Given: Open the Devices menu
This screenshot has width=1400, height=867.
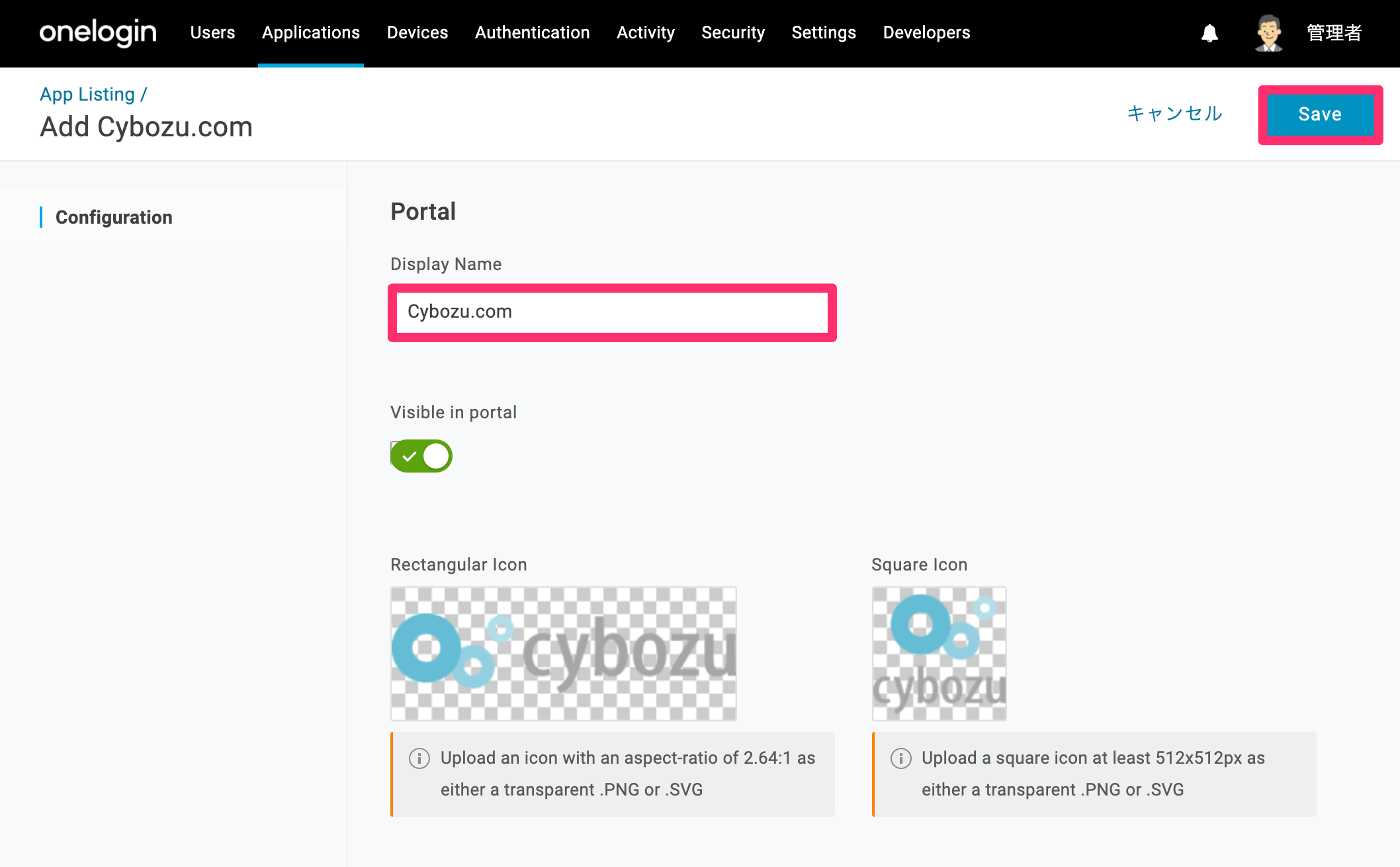Looking at the screenshot, I should pyautogui.click(x=417, y=32).
